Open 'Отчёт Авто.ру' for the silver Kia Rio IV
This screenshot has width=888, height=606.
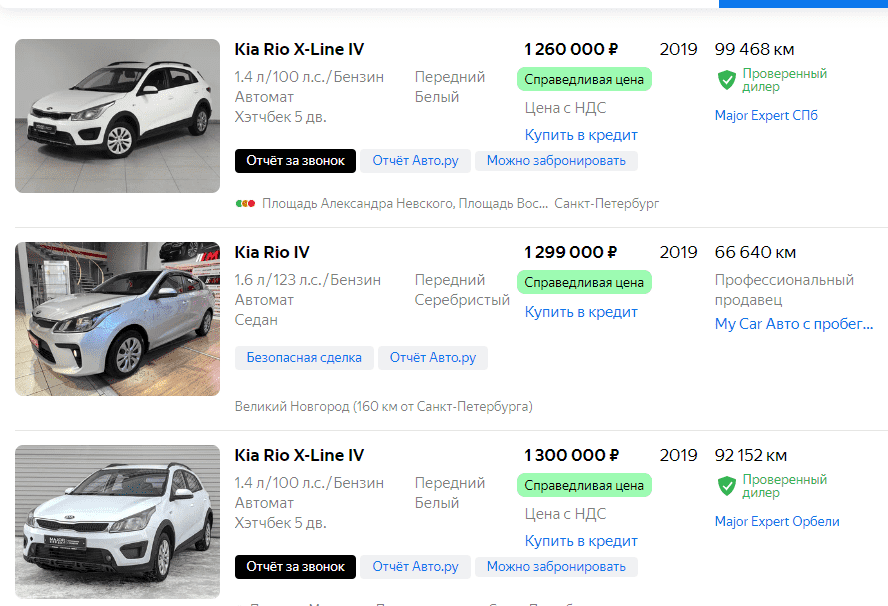coord(432,358)
